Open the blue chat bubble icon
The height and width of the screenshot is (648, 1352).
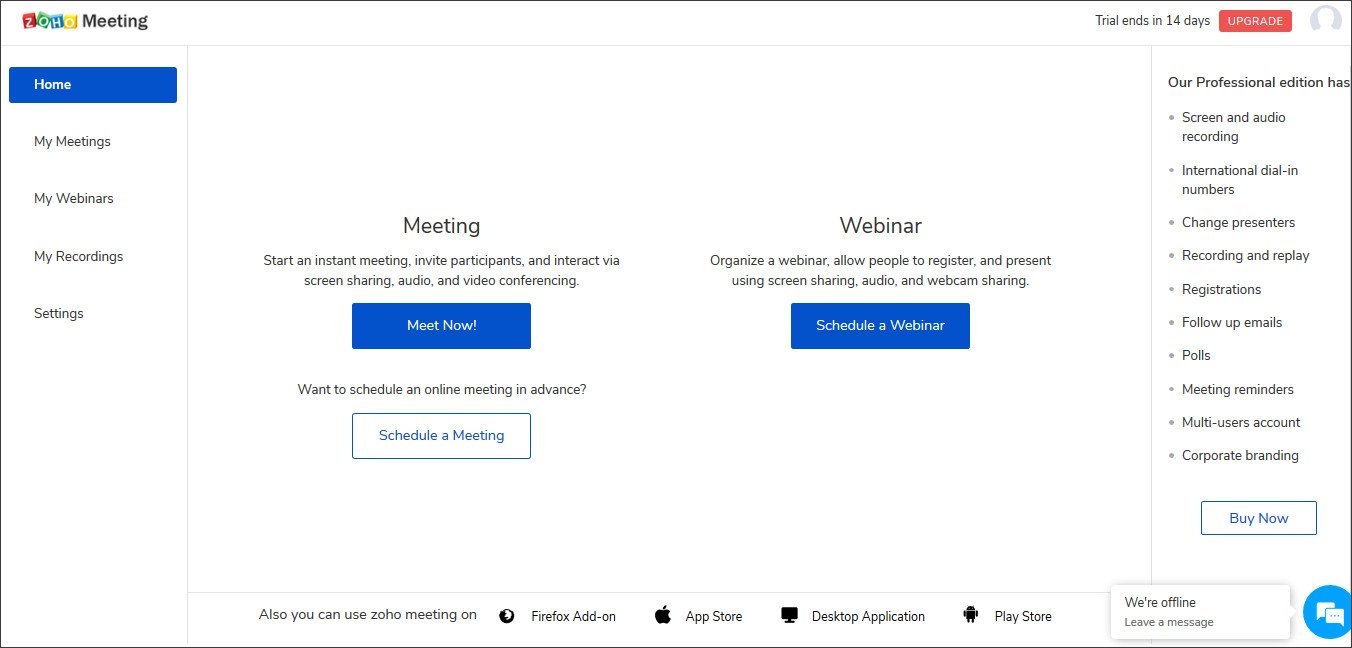click(1328, 611)
